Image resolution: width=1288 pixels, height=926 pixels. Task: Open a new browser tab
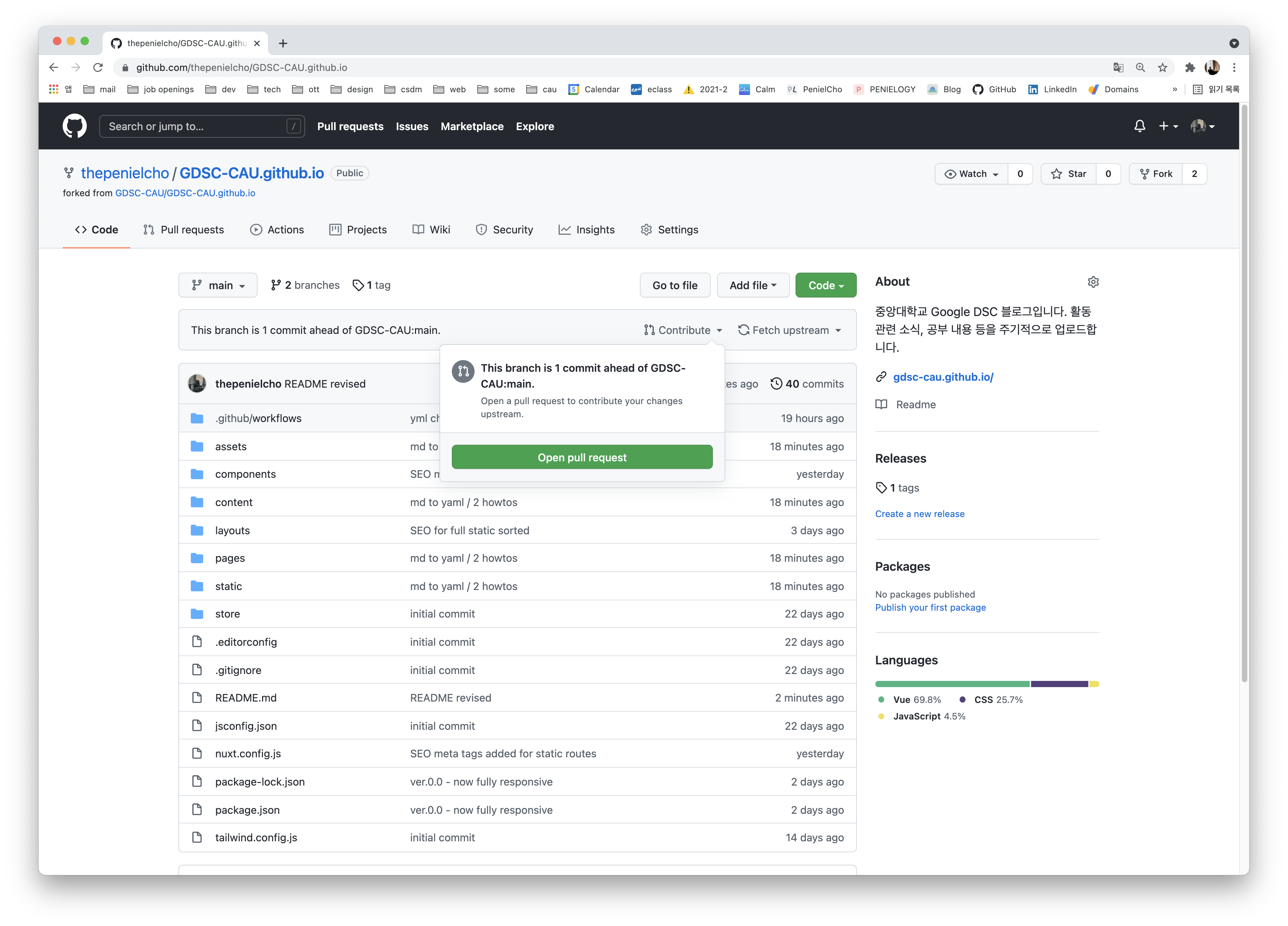tap(283, 43)
